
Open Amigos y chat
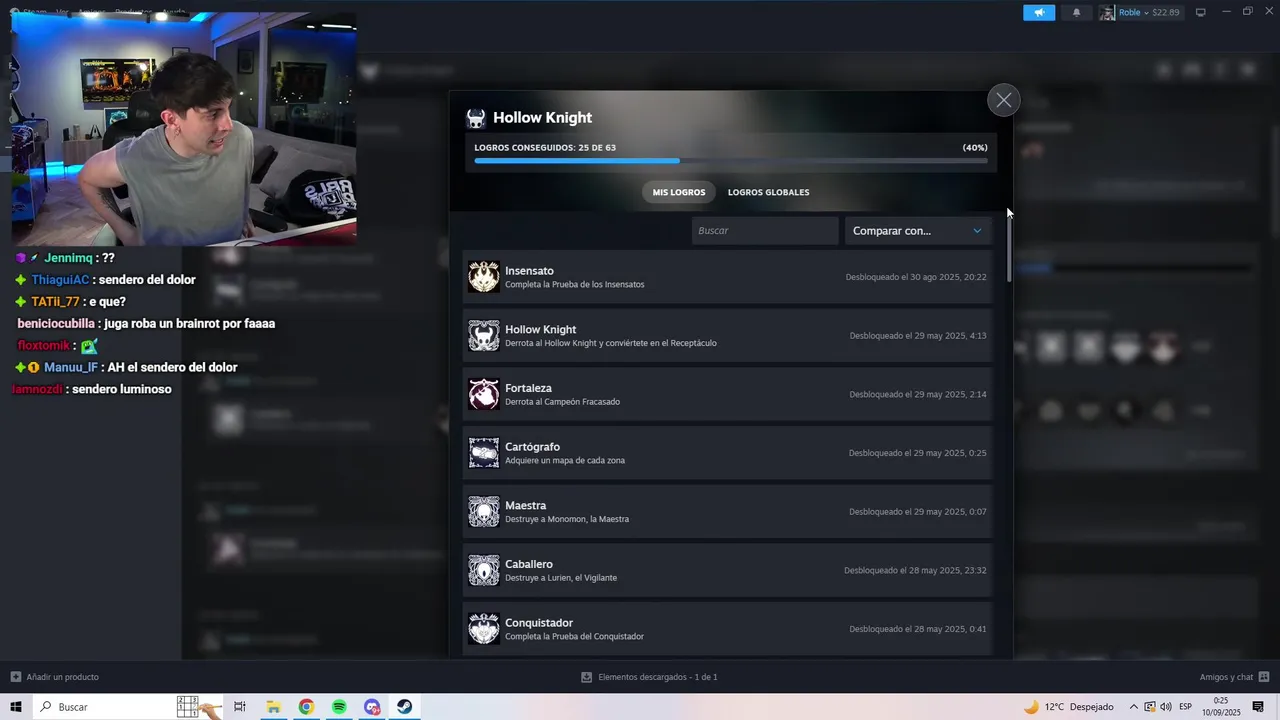point(1235,677)
